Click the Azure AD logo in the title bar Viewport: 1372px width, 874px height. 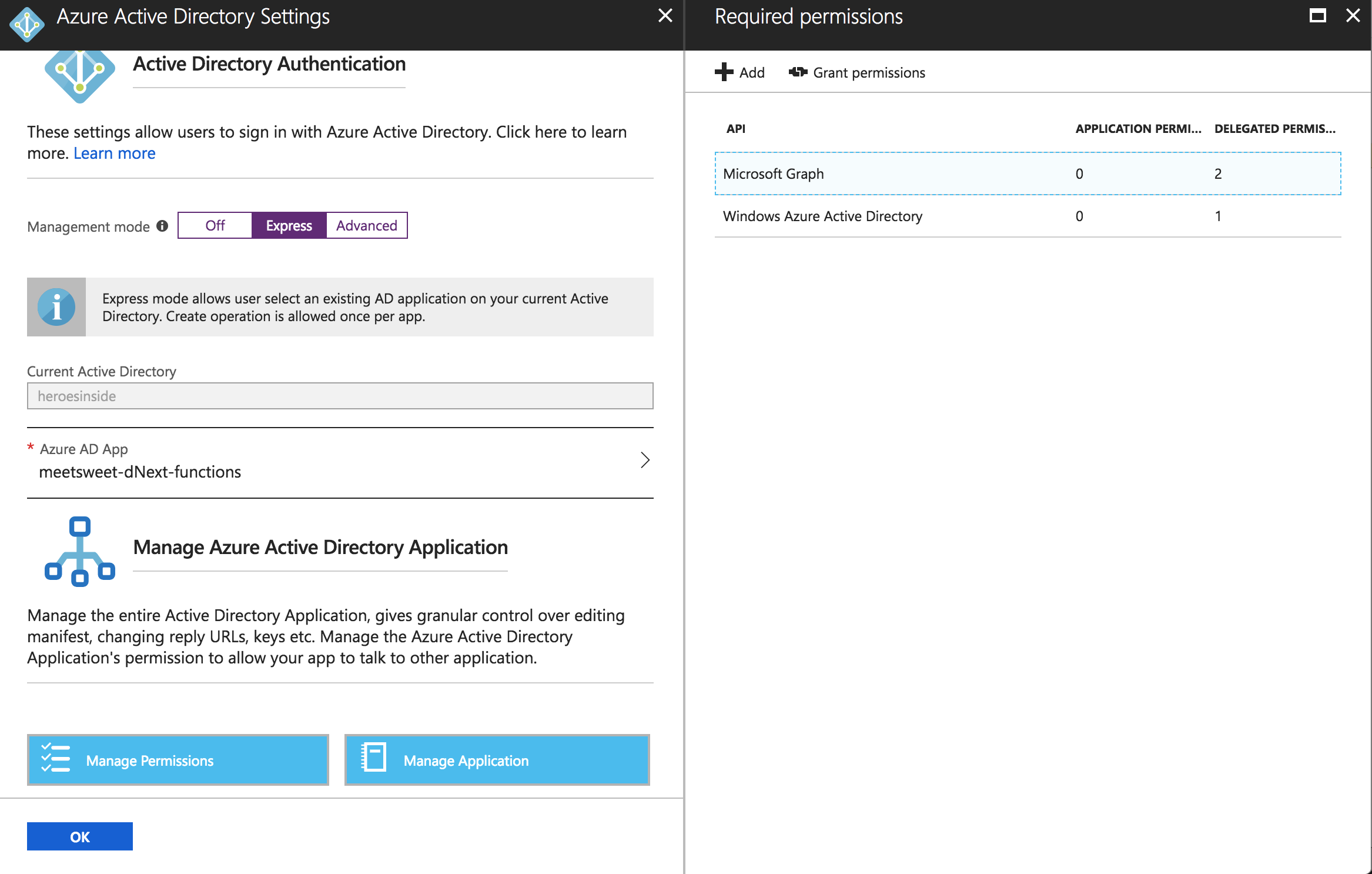pos(26,25)
